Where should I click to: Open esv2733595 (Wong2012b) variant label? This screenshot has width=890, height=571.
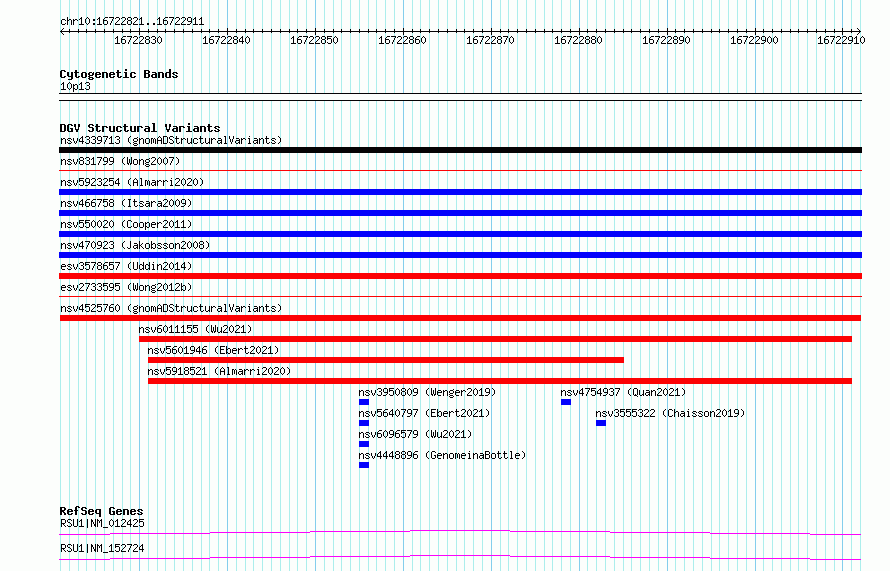(x=126, y=287)
